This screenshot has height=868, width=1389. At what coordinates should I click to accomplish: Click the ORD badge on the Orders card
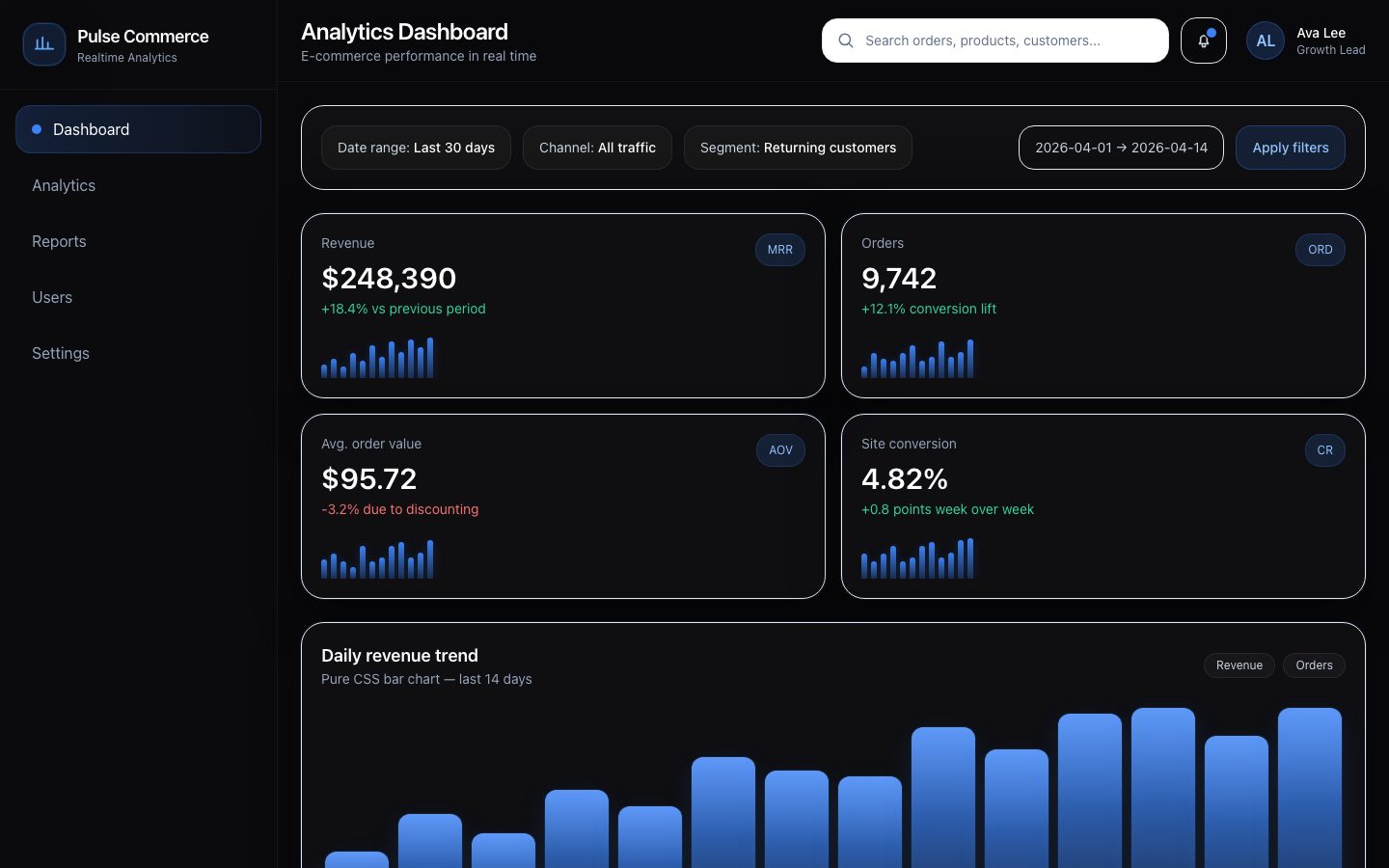pyautogui.click(x=1320, y=250)
